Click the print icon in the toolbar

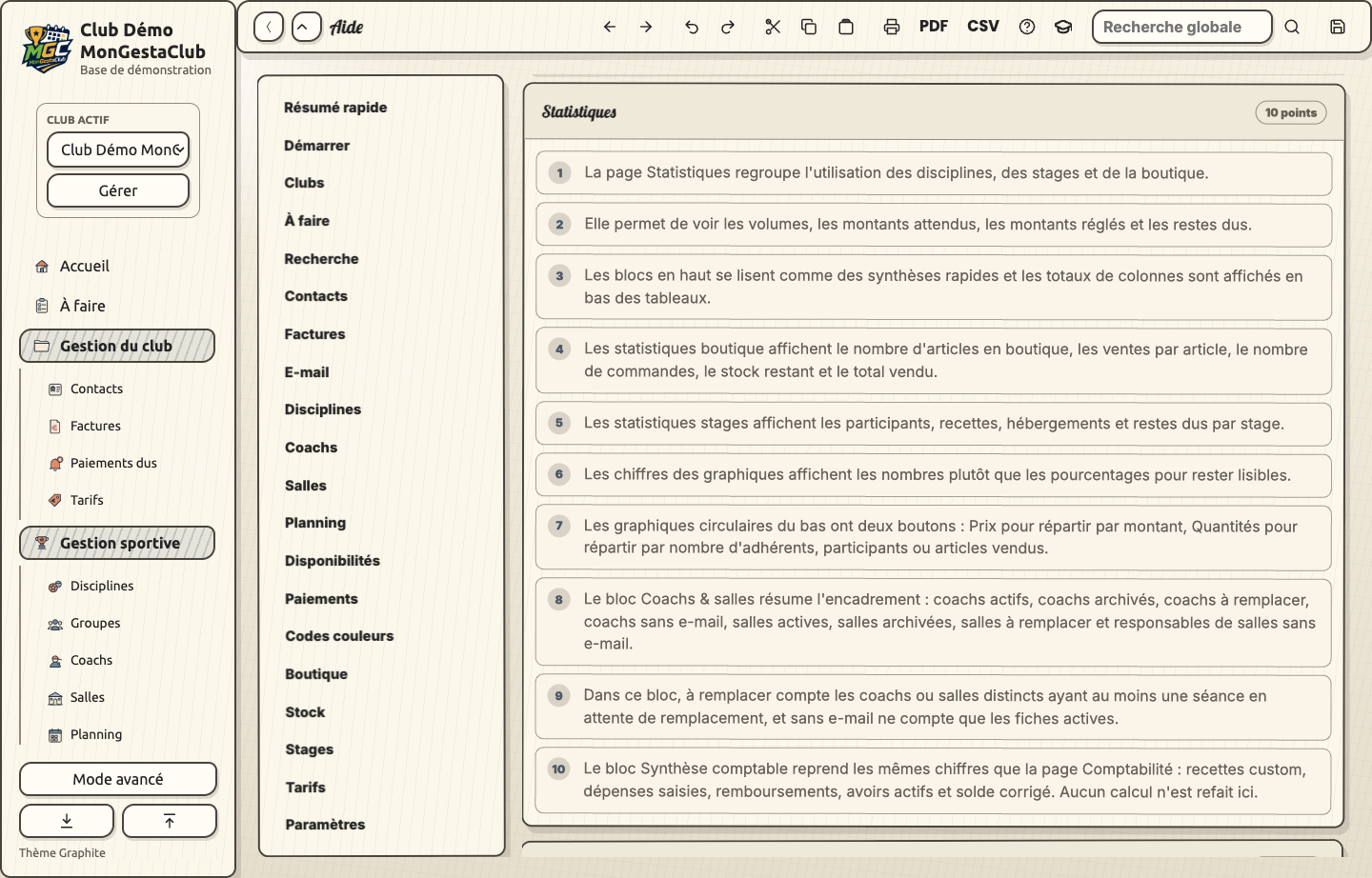(x=891, y=27)
